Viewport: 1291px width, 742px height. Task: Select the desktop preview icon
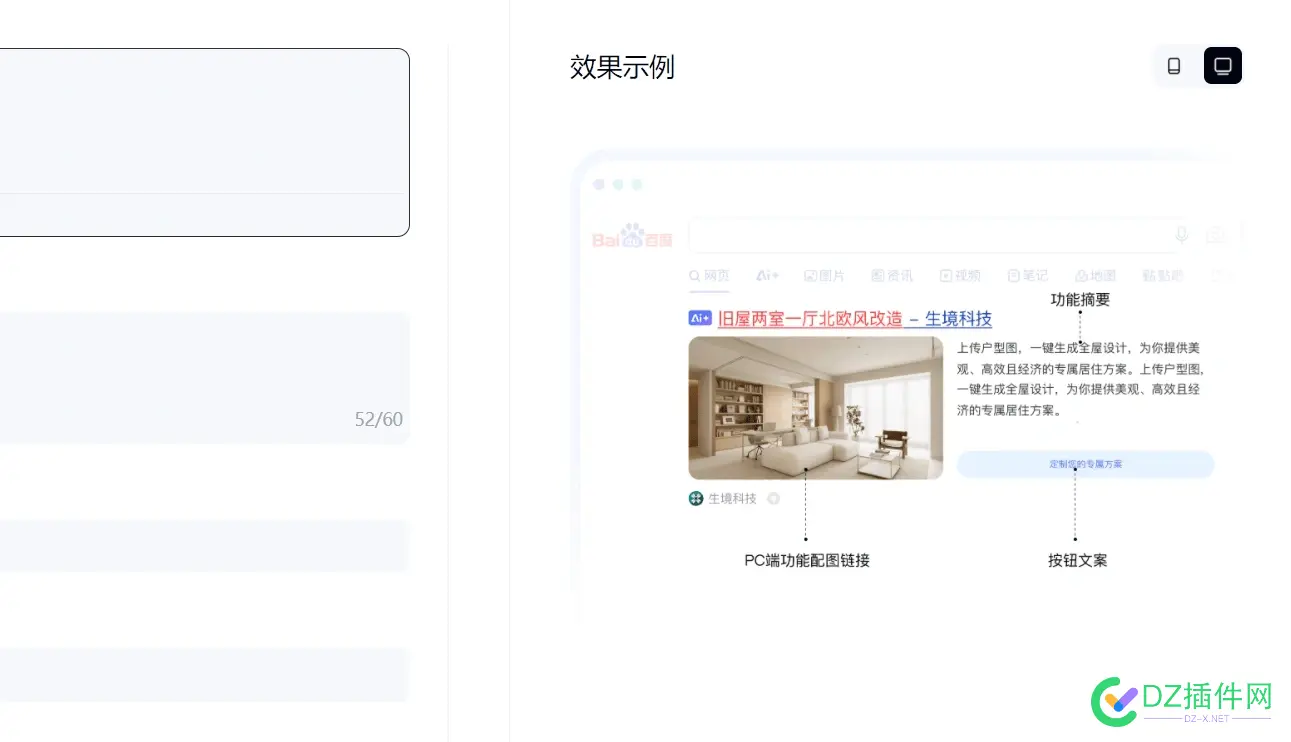click(x=1222, y=65)
